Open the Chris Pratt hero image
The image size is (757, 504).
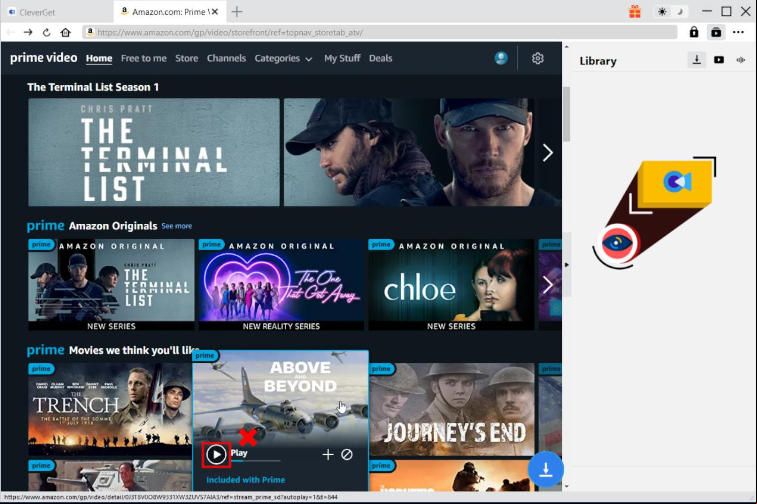click(422, 152)
